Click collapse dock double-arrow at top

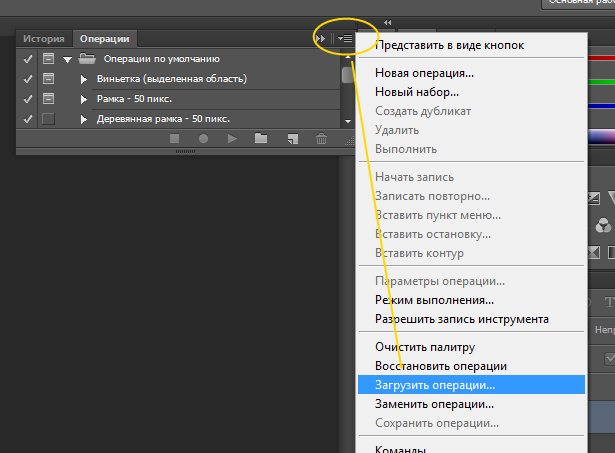(388, 22)
